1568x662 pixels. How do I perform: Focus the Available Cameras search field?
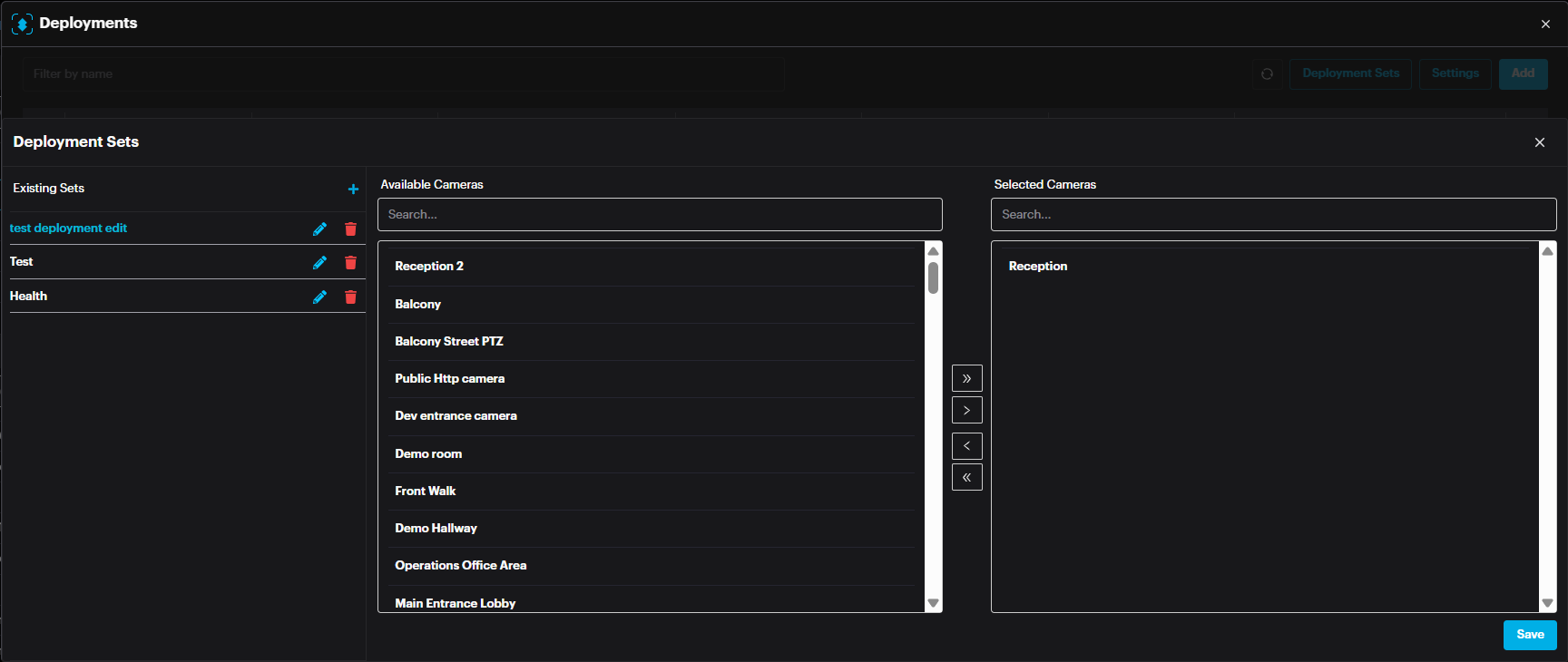(x=659, y=214)
